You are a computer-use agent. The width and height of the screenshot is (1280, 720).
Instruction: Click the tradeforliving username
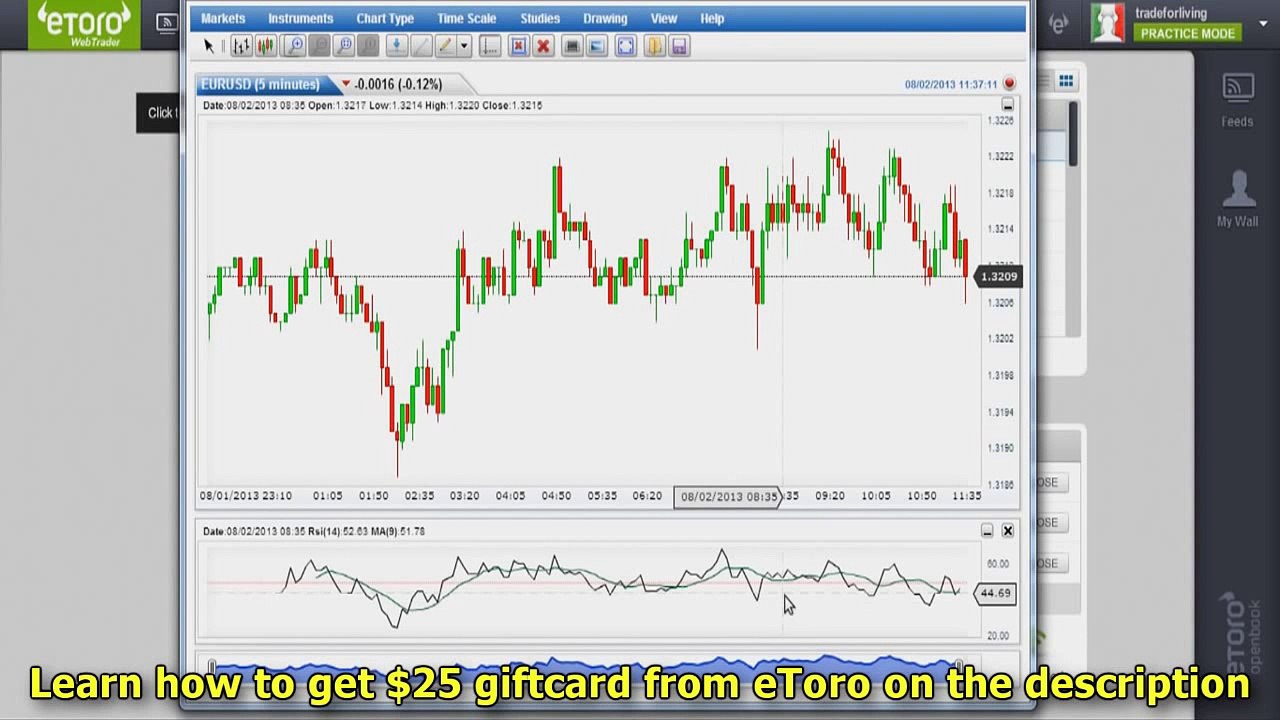click(1171, 13)
